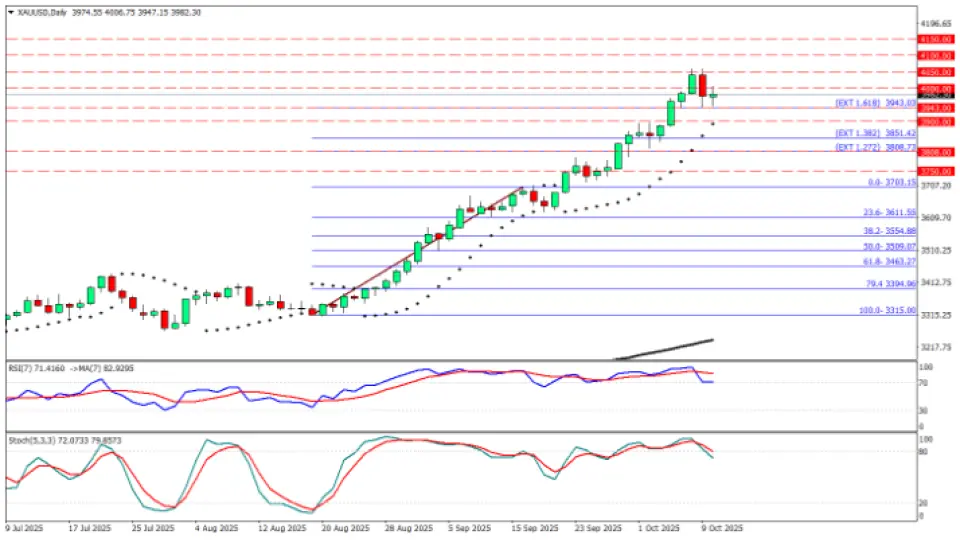Screen dimensions: 960x550
Task: Click the triangle arrow beside XAUUSD,Daily title
Action: click(x=10, y=11)
